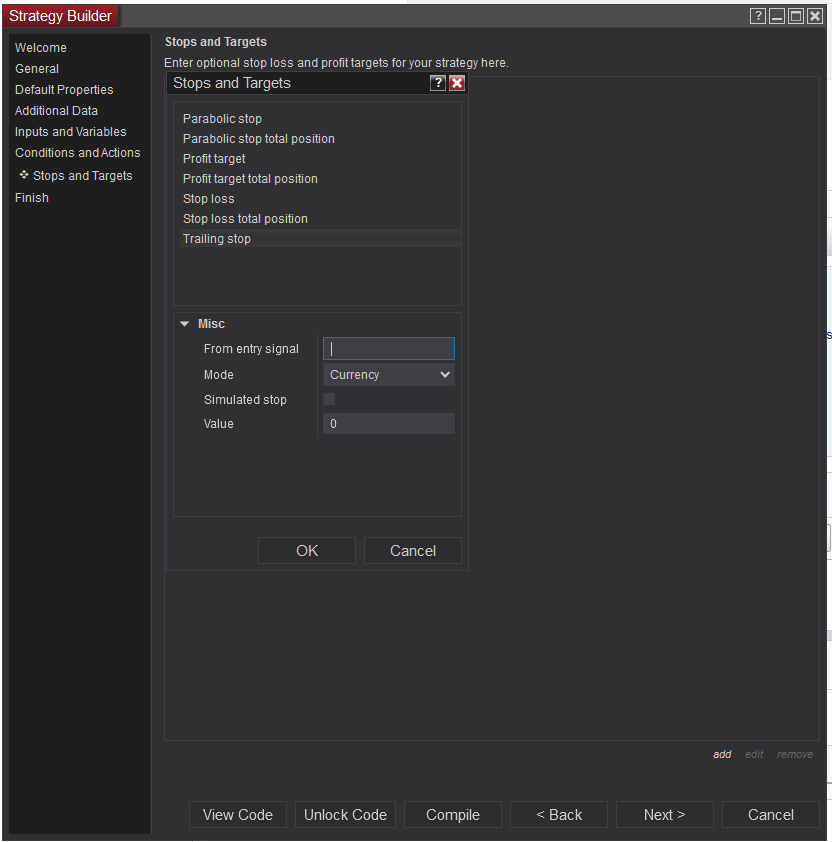The height and width of the screenshot is (842, 832).
Task: Click the remove link
Action: coord(795,754)
